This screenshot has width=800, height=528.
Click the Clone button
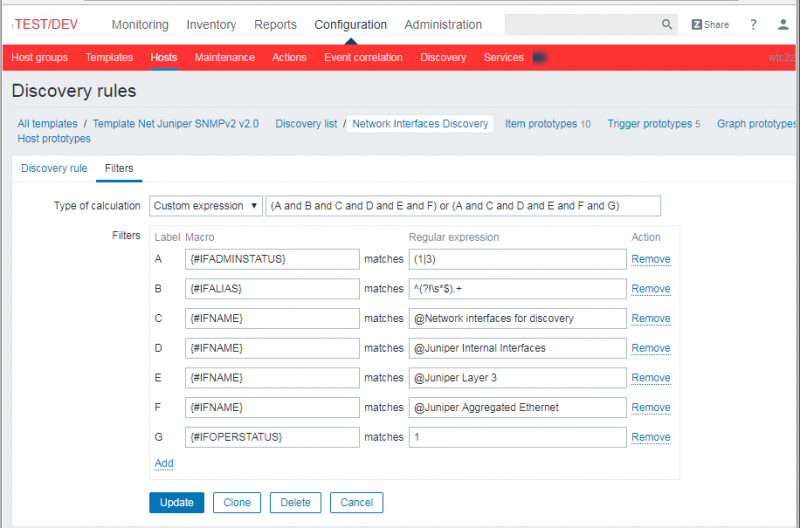237,503
